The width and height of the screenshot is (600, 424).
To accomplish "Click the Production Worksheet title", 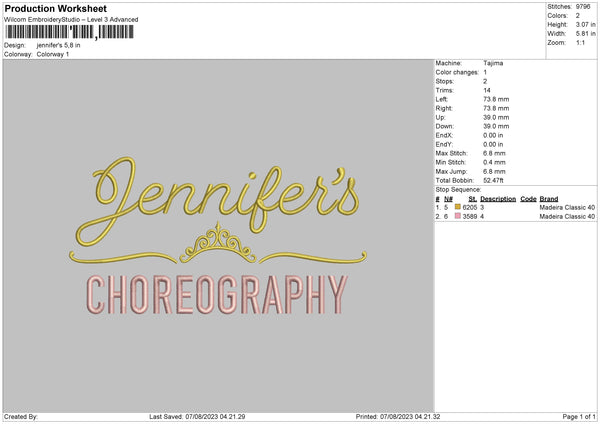I will click(55, 8).
